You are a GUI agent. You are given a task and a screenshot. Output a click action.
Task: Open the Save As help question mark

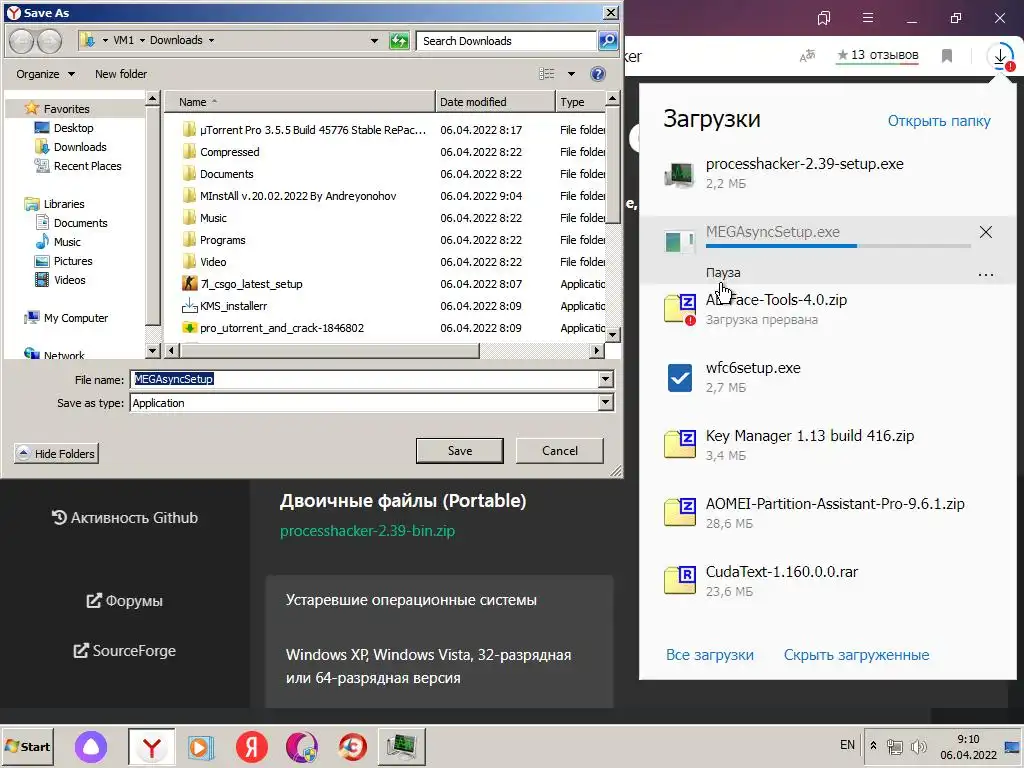(x=598, y=74)
